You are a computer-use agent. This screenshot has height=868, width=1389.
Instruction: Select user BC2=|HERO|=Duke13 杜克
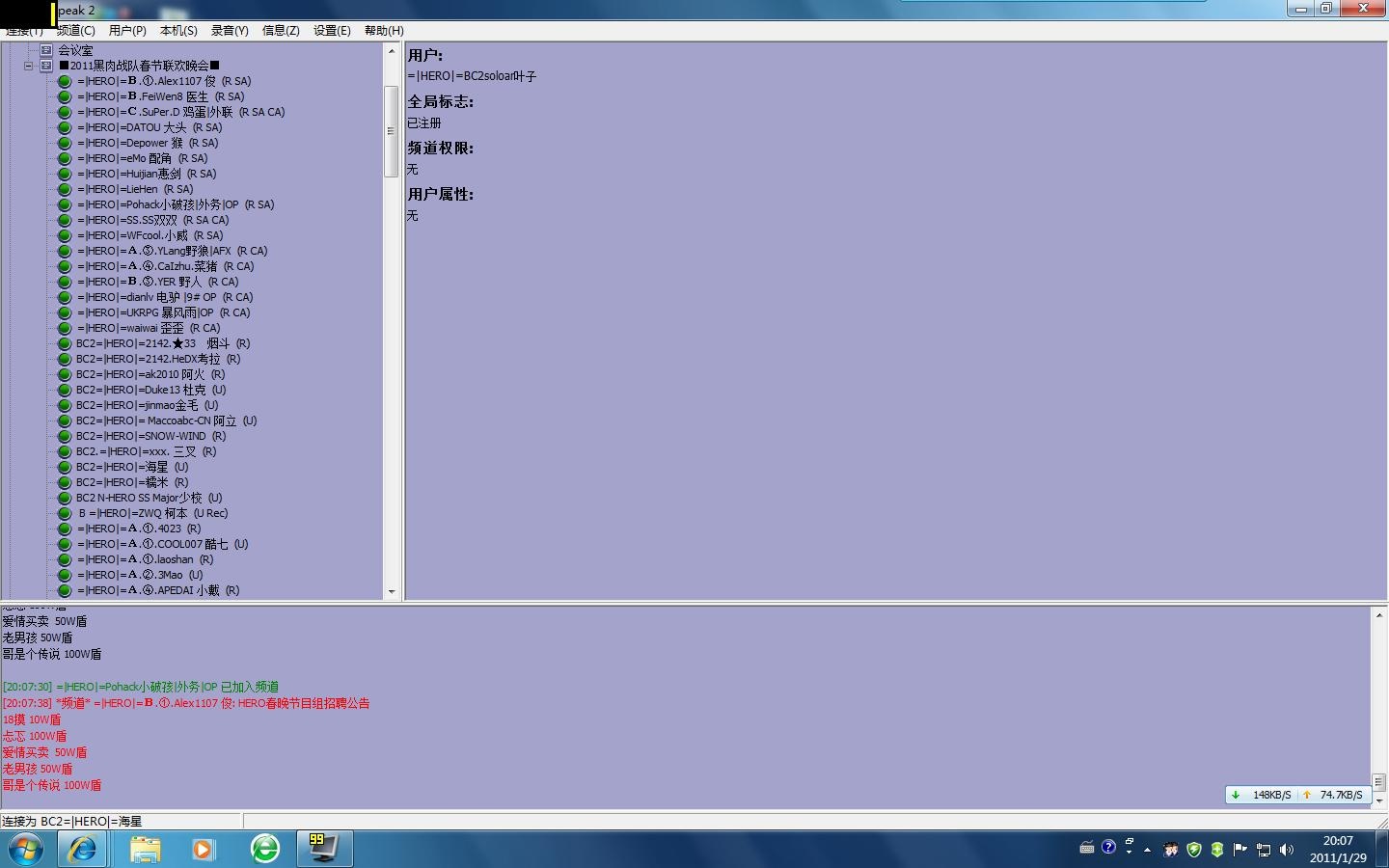[151, 390]
